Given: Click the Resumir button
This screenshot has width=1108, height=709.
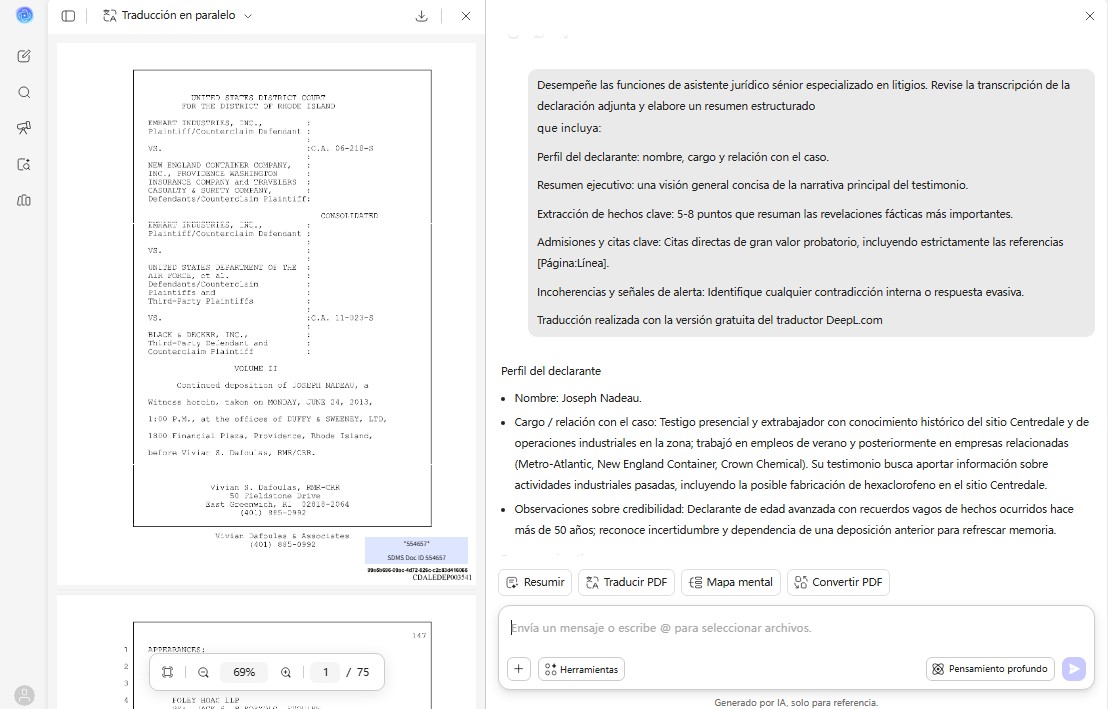Looking at the screenshot, I should (535, 582).
